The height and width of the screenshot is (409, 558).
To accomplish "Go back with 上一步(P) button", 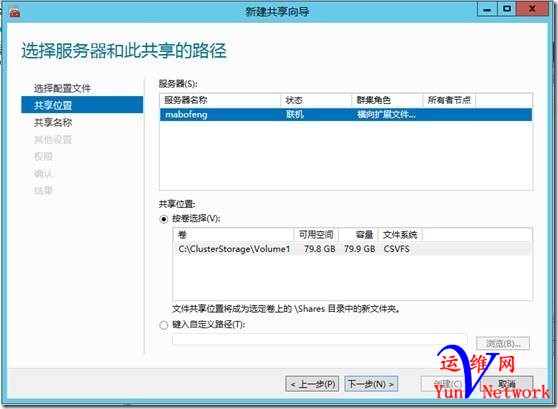I will coord(312,384).
